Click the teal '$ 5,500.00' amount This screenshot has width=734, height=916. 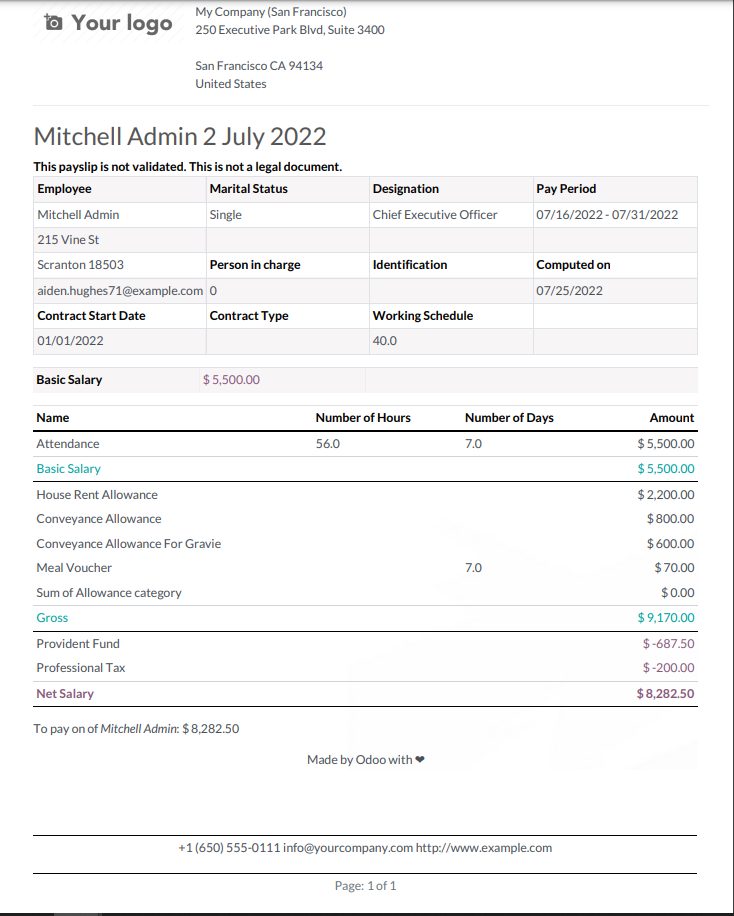pos(666,469)
